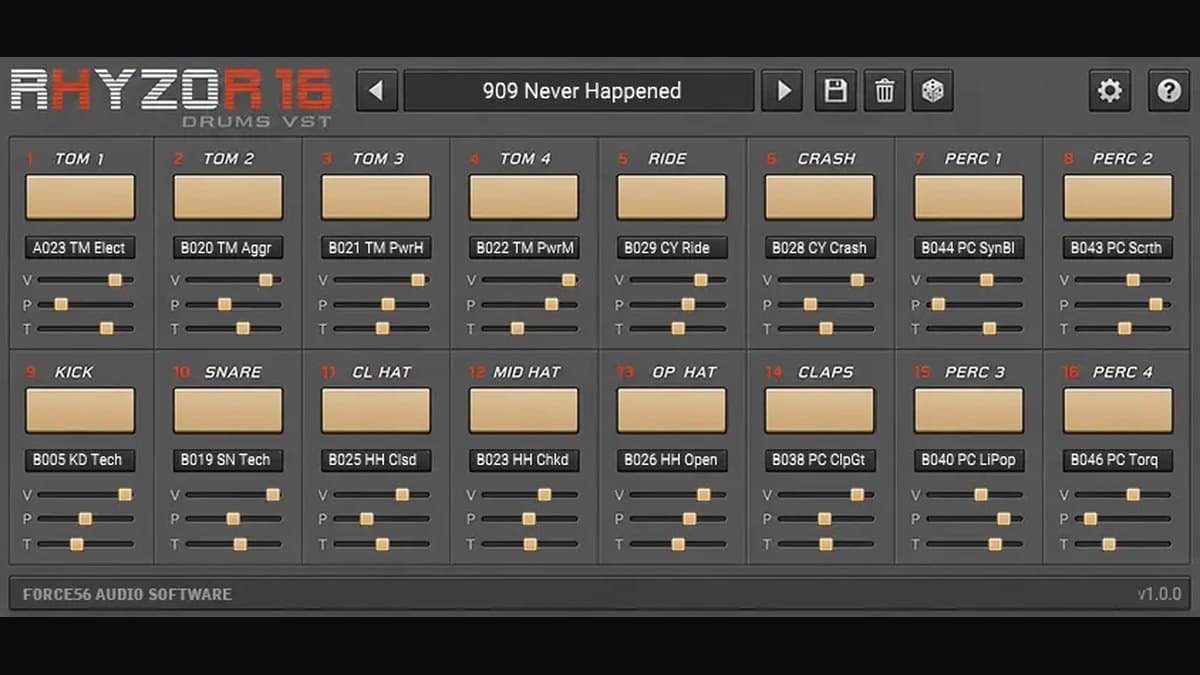1200x675 pixels.
Task: Hit the PERC 2 pad
Action: click(1118, 197)
